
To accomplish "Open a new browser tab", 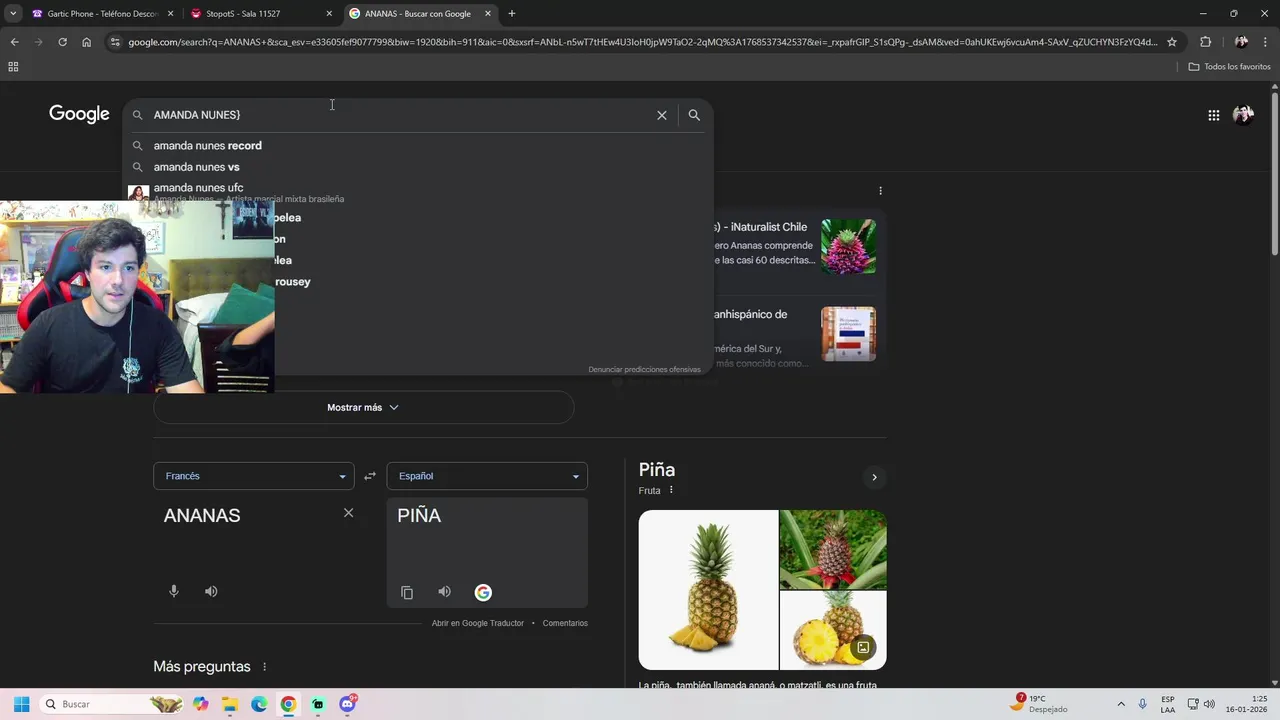I will click(x=512, y=14).
